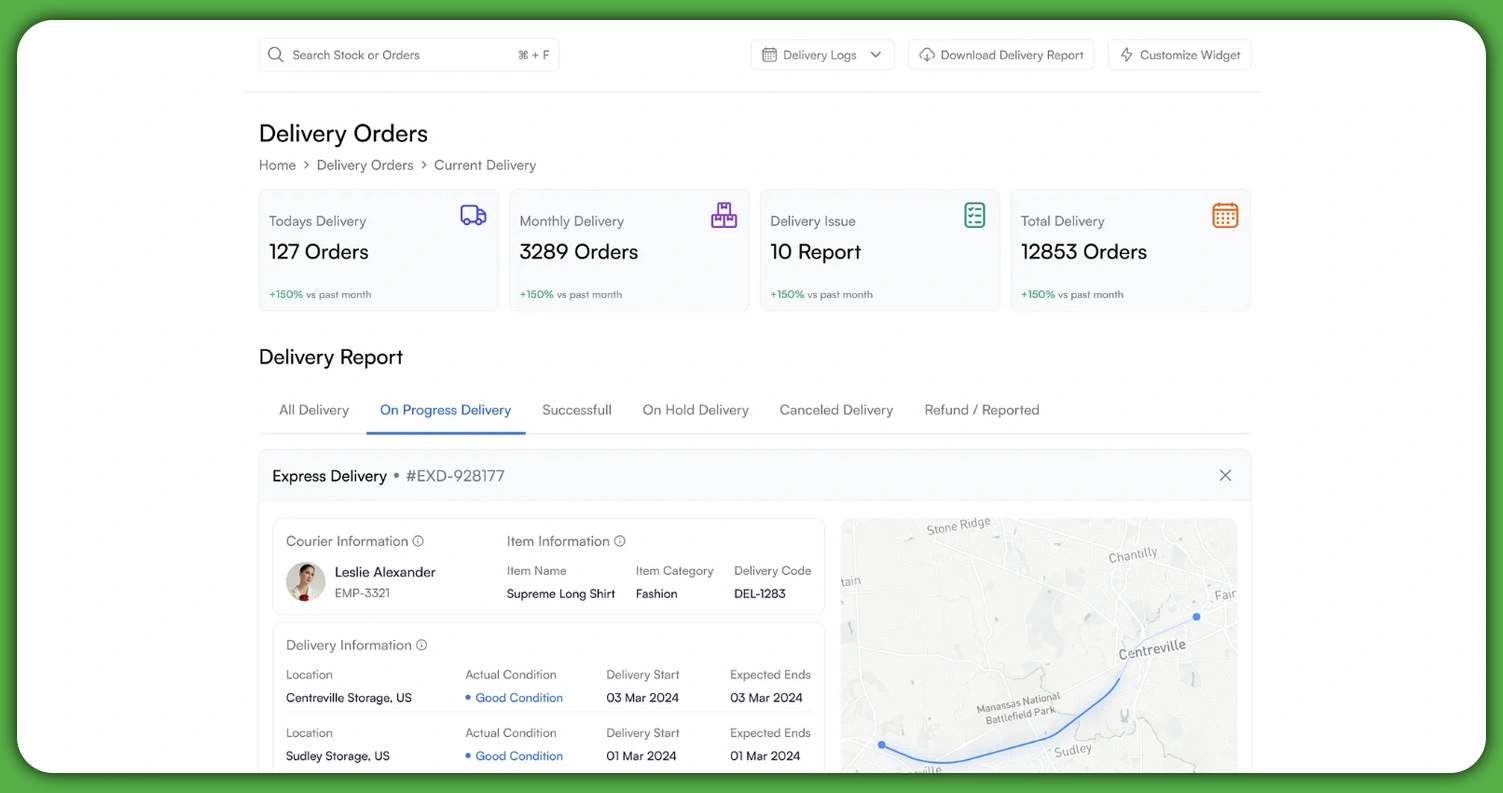Click the info icon beside Item Information

(x=618, y=540)
